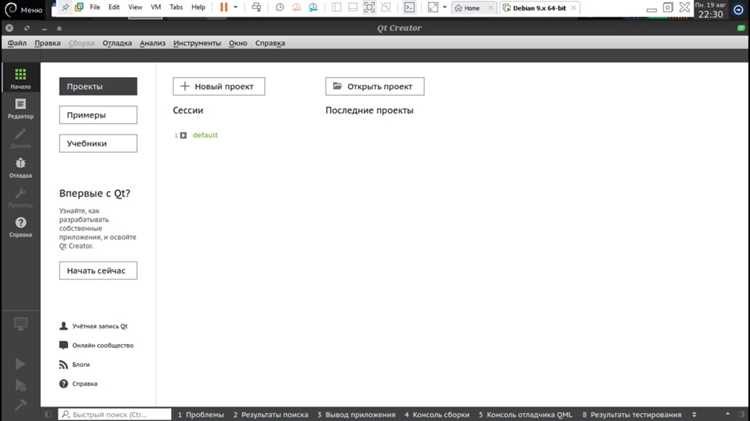Viewport: 750px width, 421px height.
Task: Click the Новый проект button
Action: pyautogui.click(x=219, y=87)
